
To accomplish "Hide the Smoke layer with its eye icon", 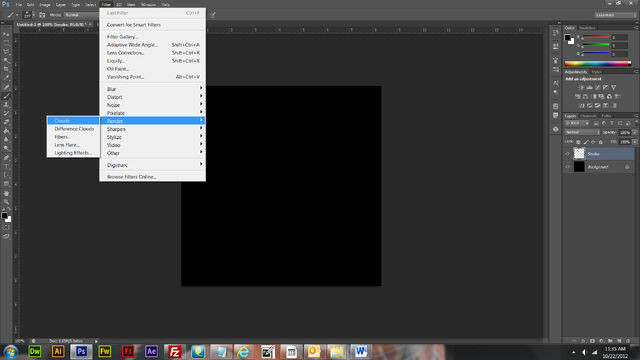I will pyautogui.click(x=567, y=154).
